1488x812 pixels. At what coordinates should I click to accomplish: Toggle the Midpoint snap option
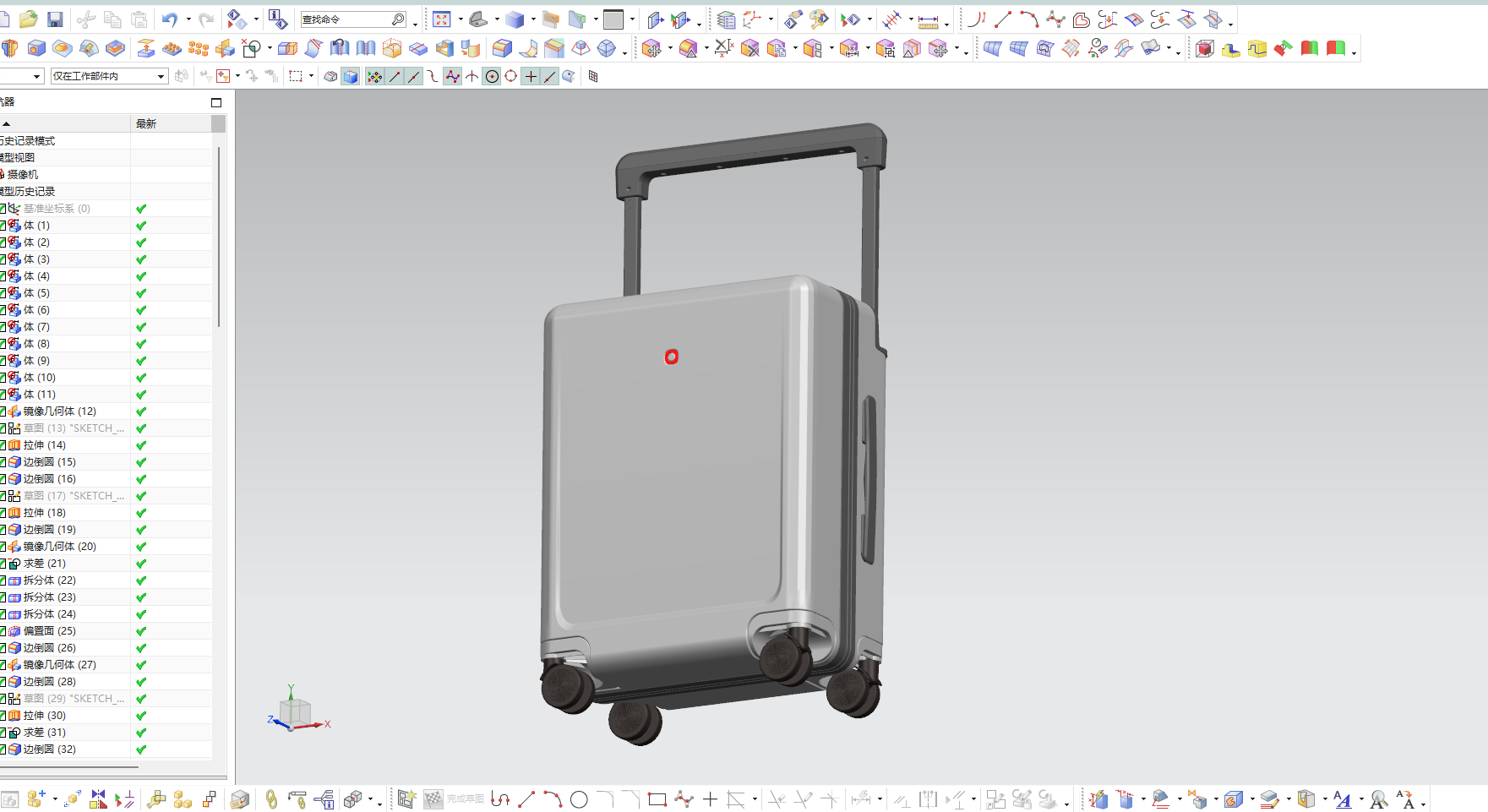414,76
